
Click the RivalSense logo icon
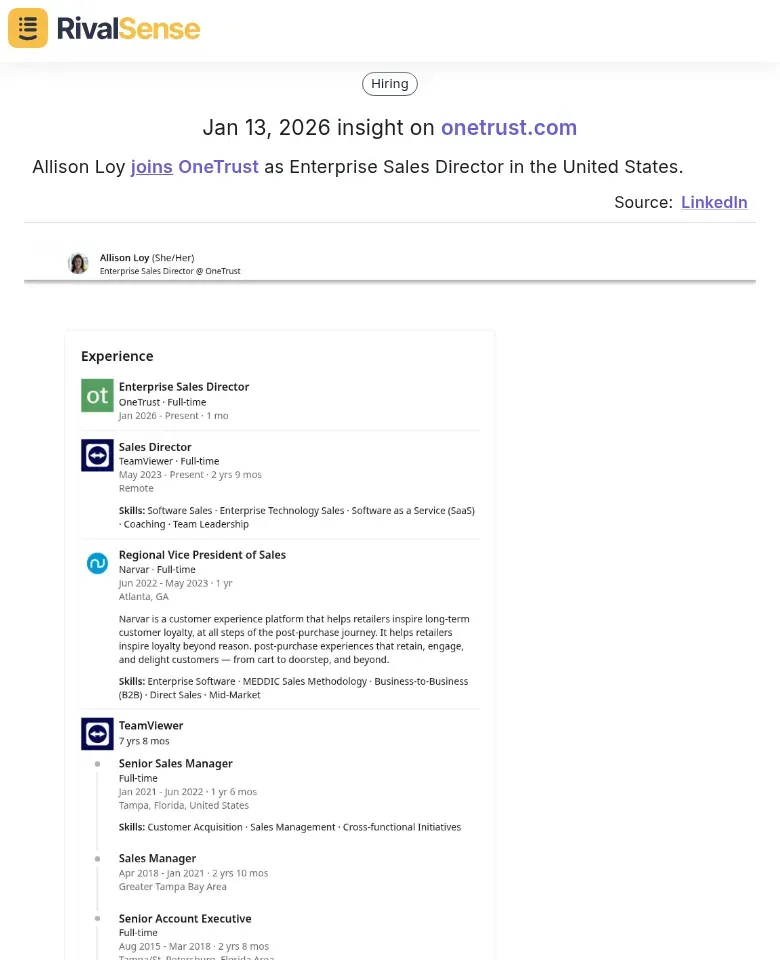click(28, 28)
